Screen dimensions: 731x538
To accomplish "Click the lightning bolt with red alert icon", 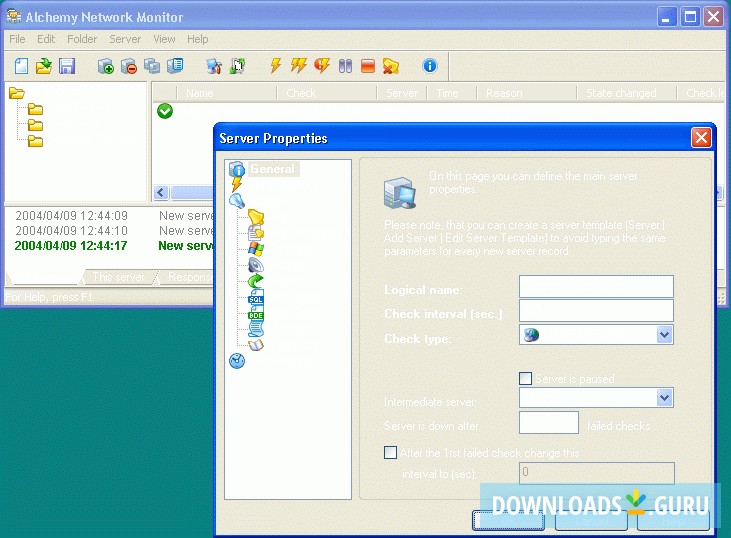I will (322, 66).
